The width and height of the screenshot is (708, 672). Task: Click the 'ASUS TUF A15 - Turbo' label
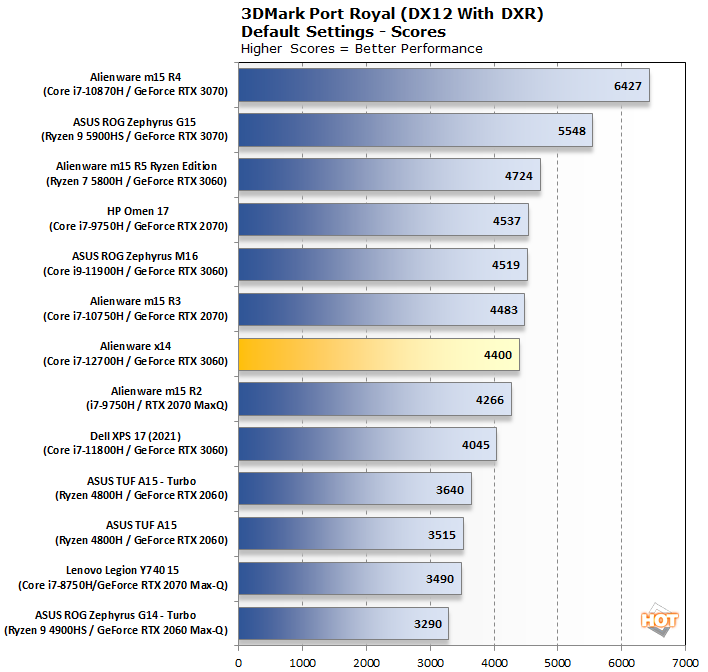point(141,481)
